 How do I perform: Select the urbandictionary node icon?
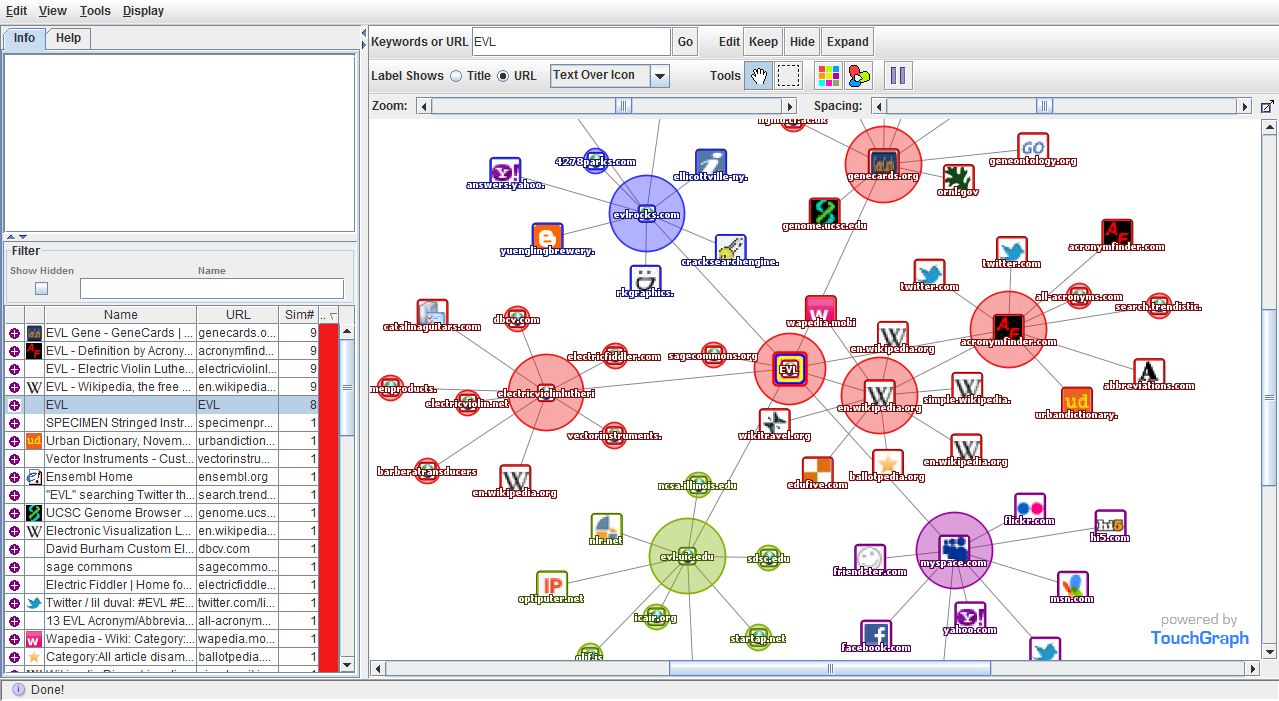(1076, 401)
